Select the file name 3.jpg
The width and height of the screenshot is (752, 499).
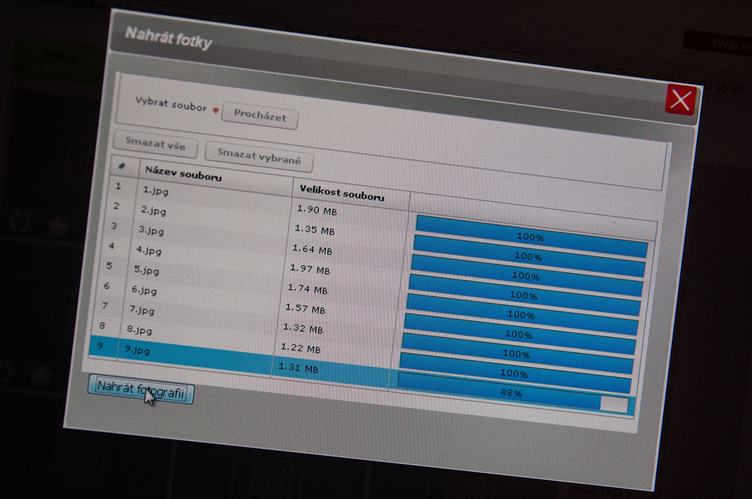coord(151,230)
